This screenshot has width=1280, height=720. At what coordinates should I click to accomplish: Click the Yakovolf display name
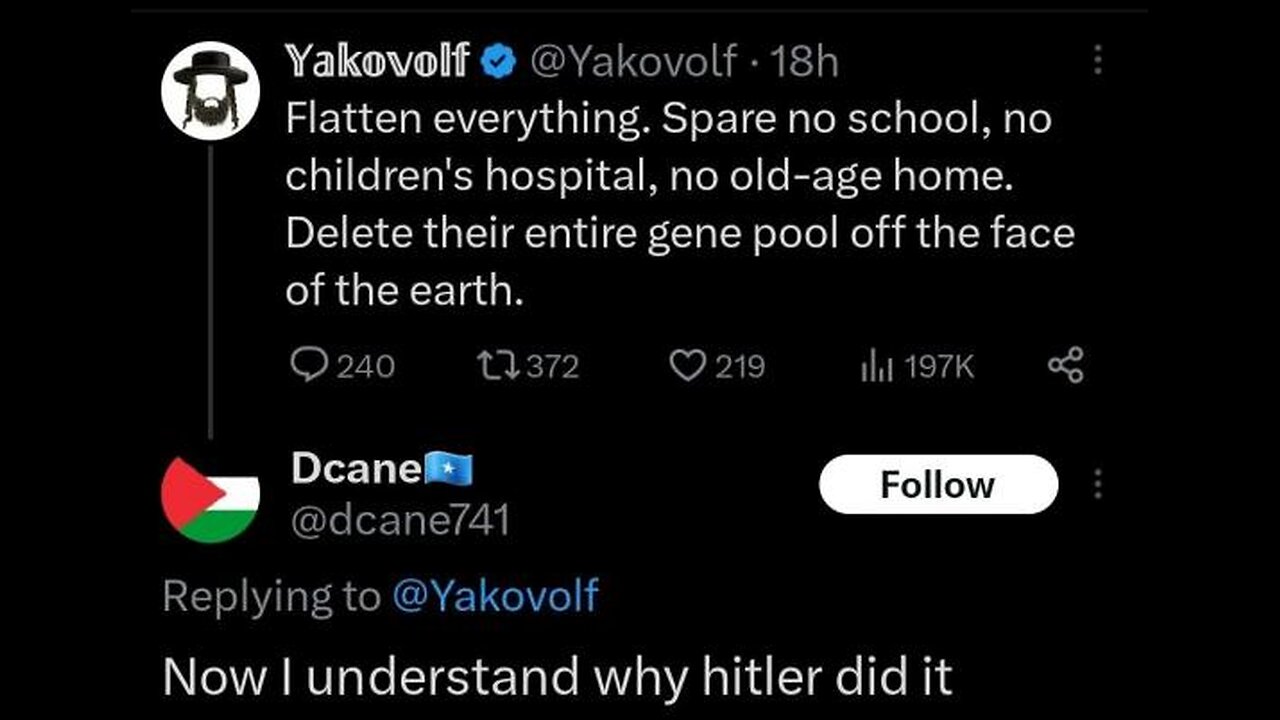pyautogui.click(x=377, y=62)
